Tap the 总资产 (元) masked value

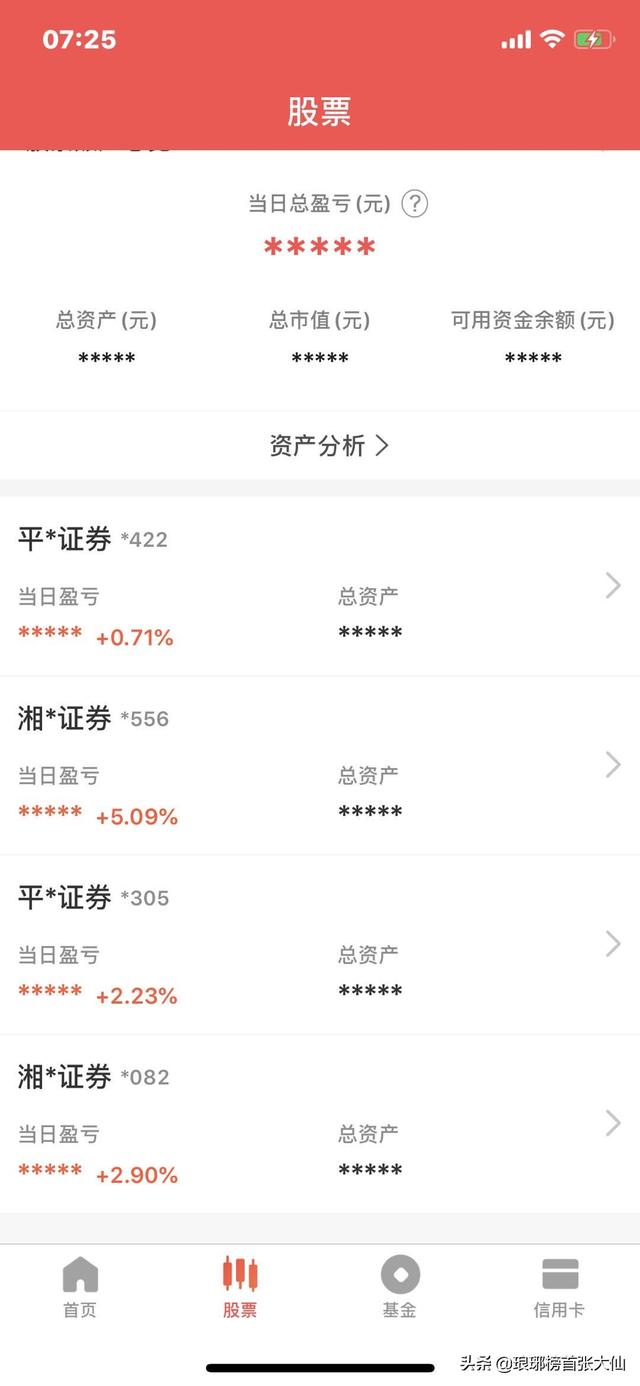[x=107, y=359]
